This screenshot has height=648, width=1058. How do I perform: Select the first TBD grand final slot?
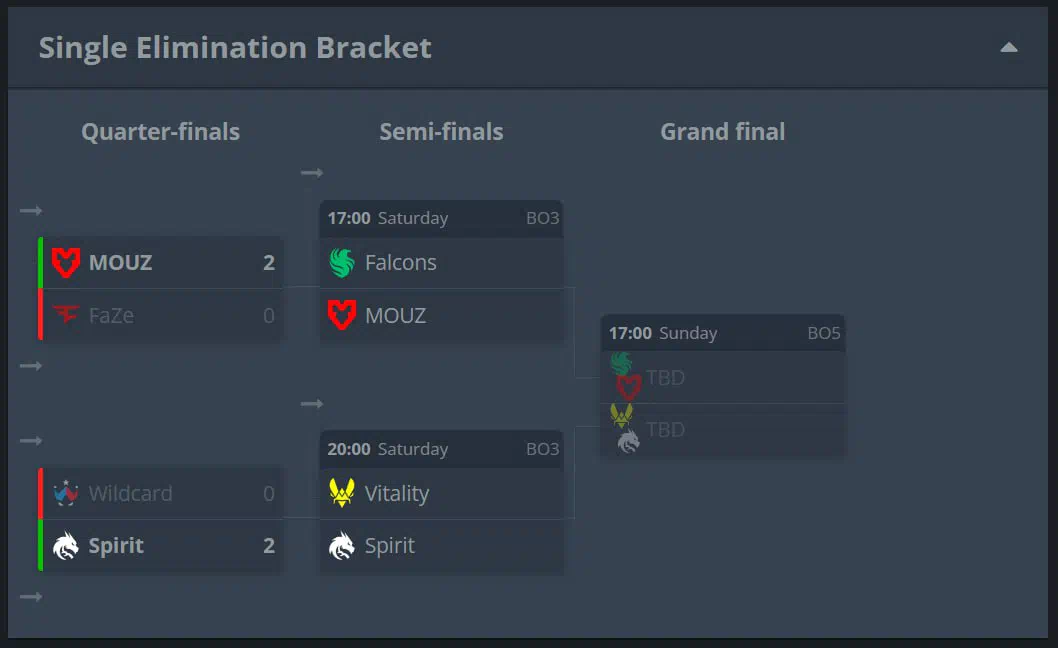[723, 377]
